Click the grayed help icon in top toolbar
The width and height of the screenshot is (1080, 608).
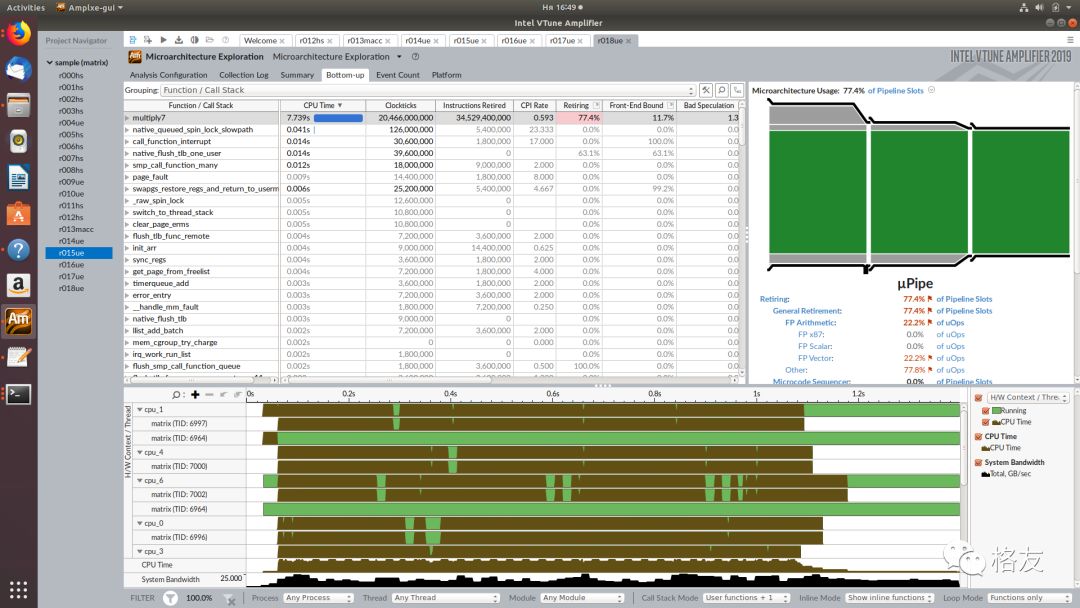tap(225, 40)
